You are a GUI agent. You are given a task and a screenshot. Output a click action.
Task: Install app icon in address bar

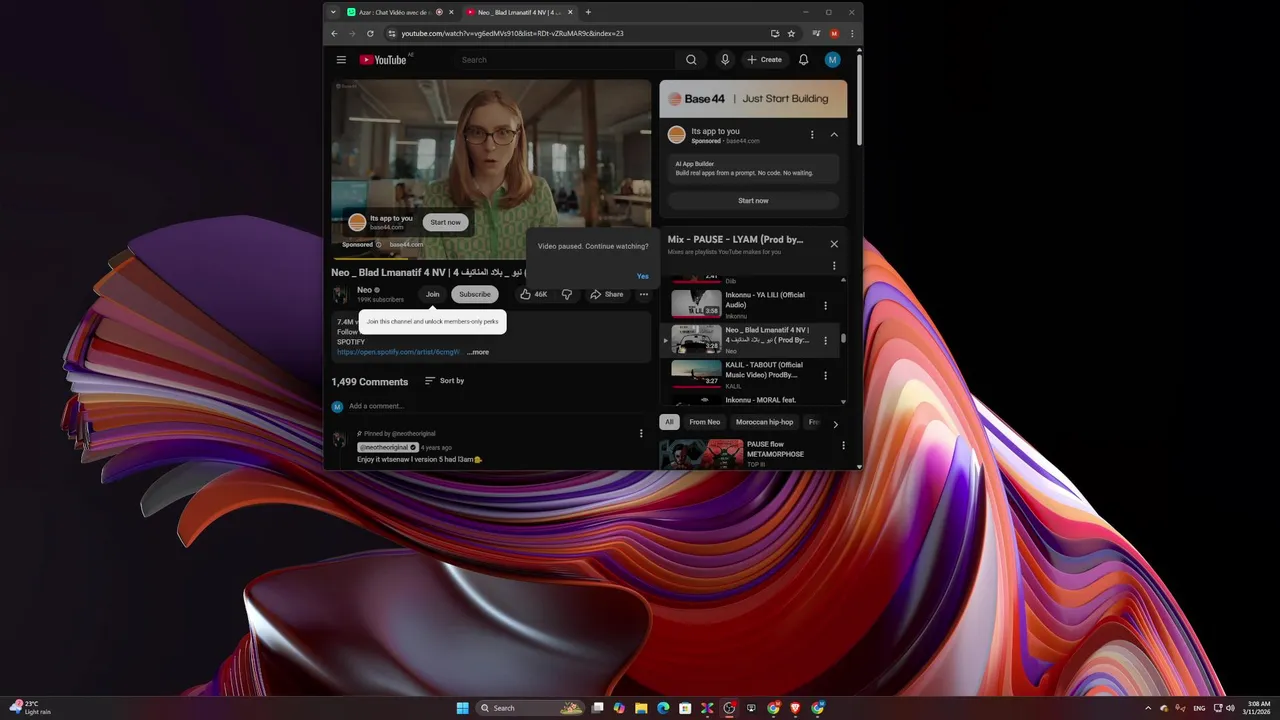[774, 33]
